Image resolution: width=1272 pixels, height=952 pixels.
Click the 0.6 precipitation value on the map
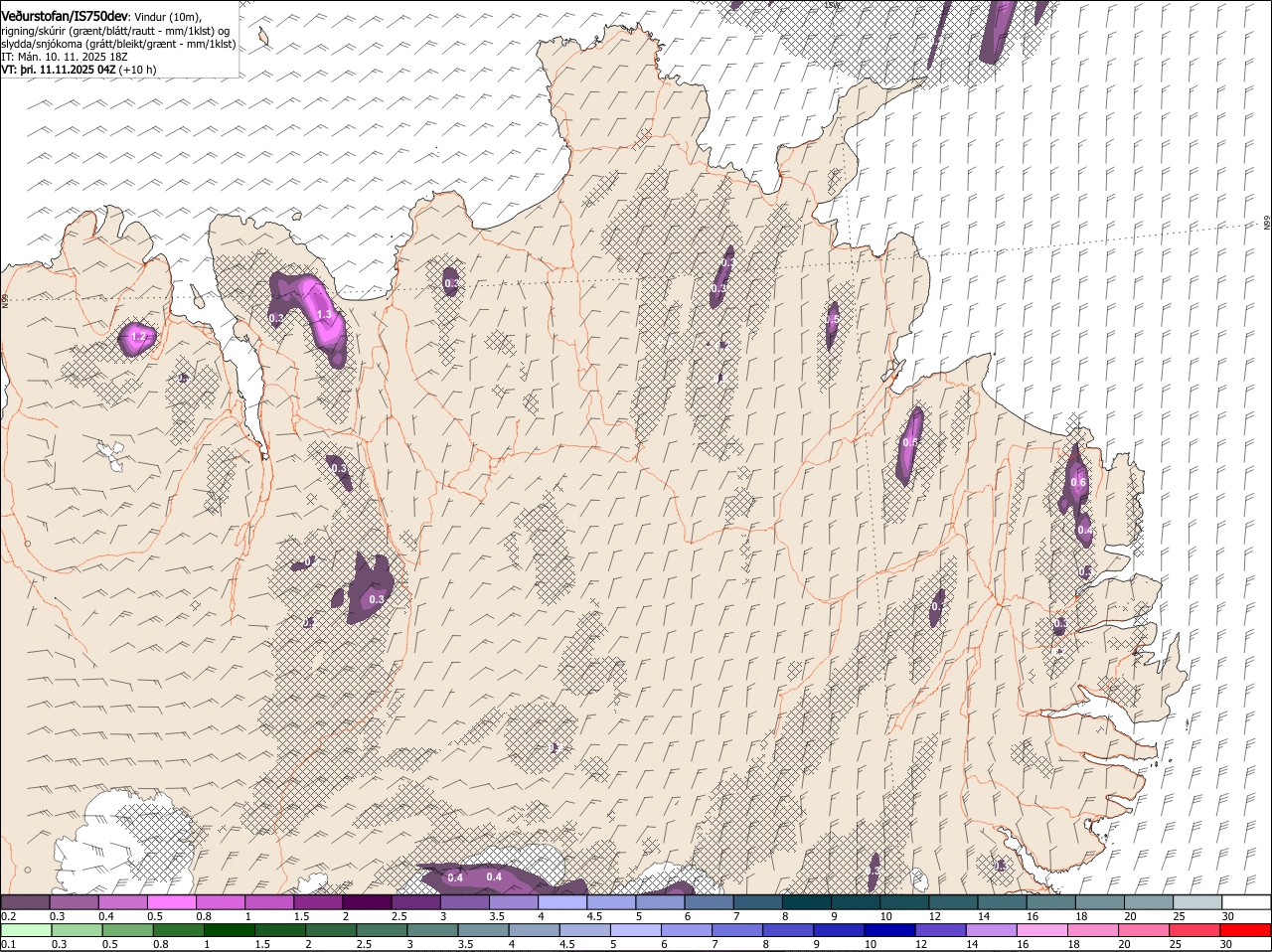[1078, 482]
